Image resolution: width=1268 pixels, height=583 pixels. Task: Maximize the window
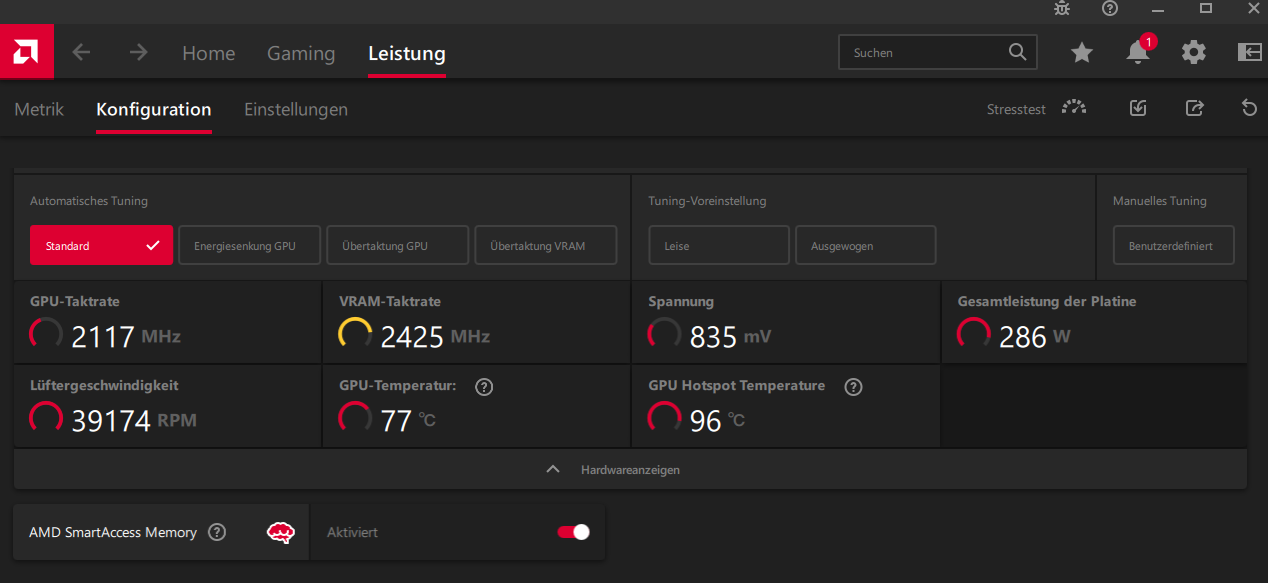click(x=1206, y=8)
